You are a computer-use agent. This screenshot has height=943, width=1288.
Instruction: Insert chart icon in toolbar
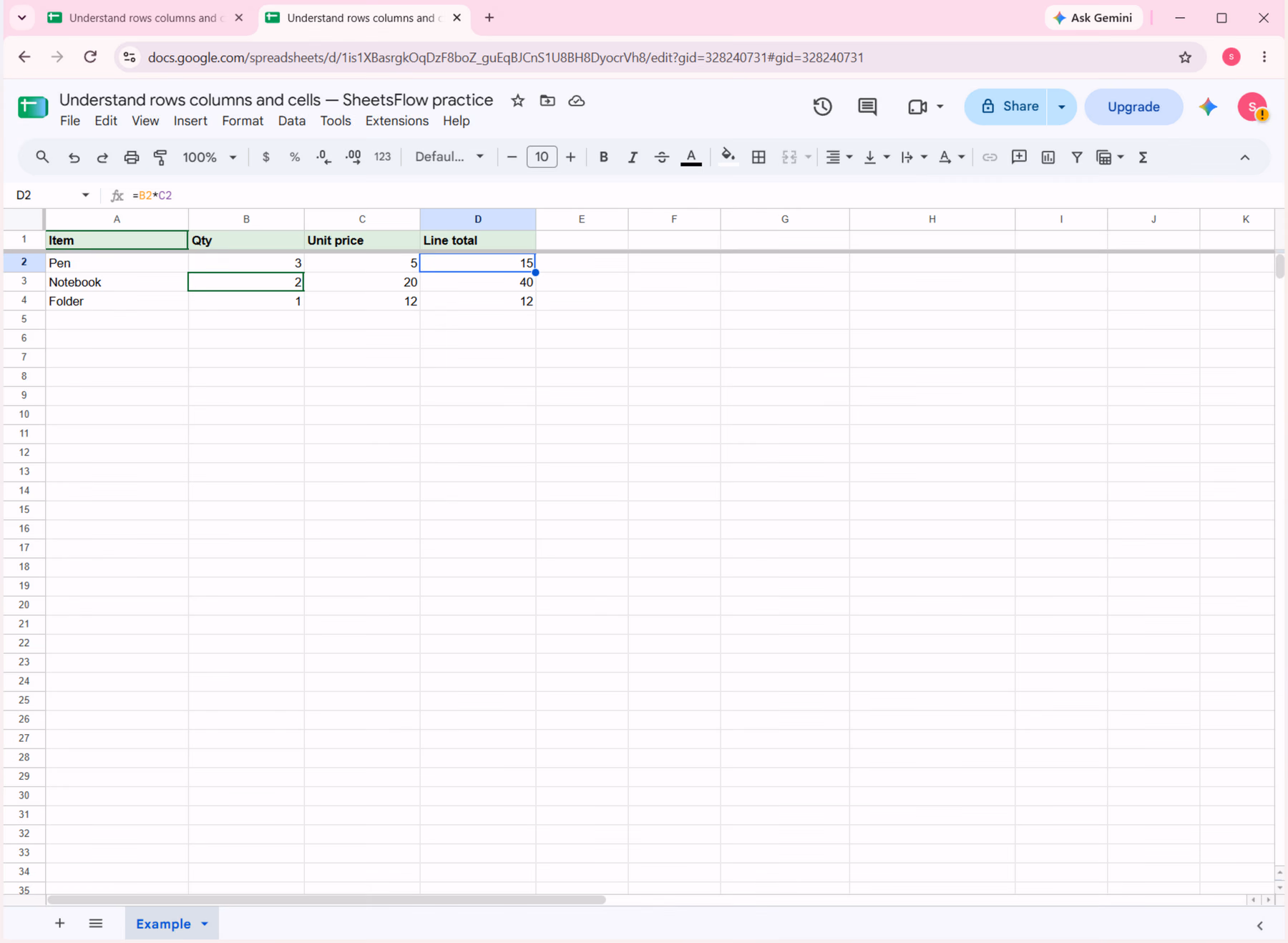pyautogui.click(x=1048, y=157)
